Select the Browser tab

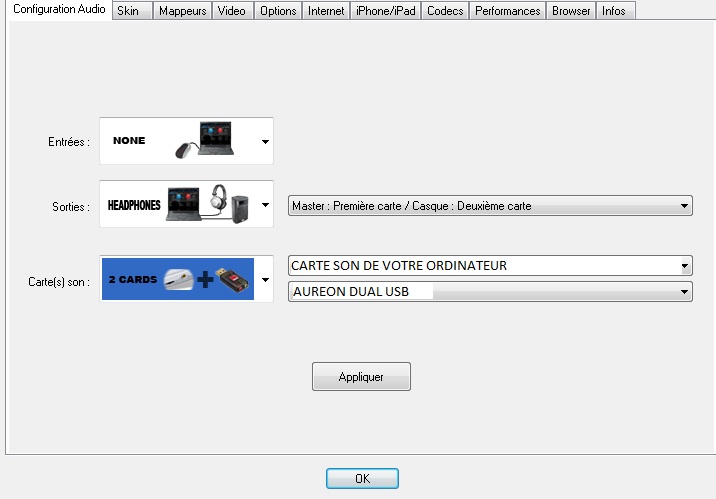[x=571, y=11]
